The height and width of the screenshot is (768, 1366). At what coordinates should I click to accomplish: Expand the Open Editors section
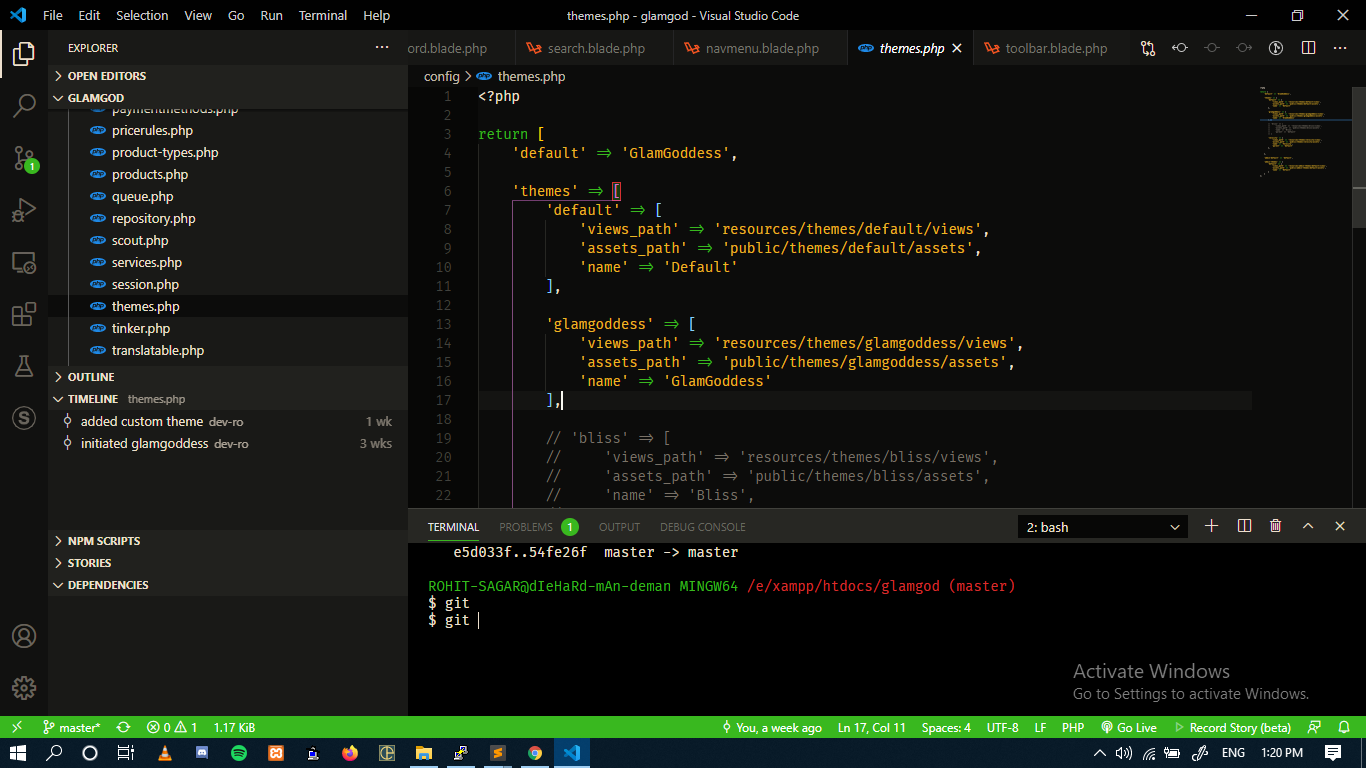click(x=228, y=76)
